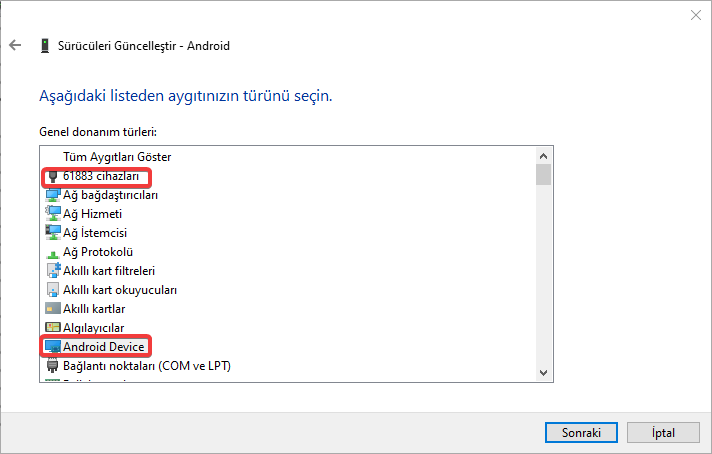The height and width of the screenshot is (454, 712).
Task: Choose Bağlantı noktaları (COM ve LPT)
Action: [x=146, y=366]
